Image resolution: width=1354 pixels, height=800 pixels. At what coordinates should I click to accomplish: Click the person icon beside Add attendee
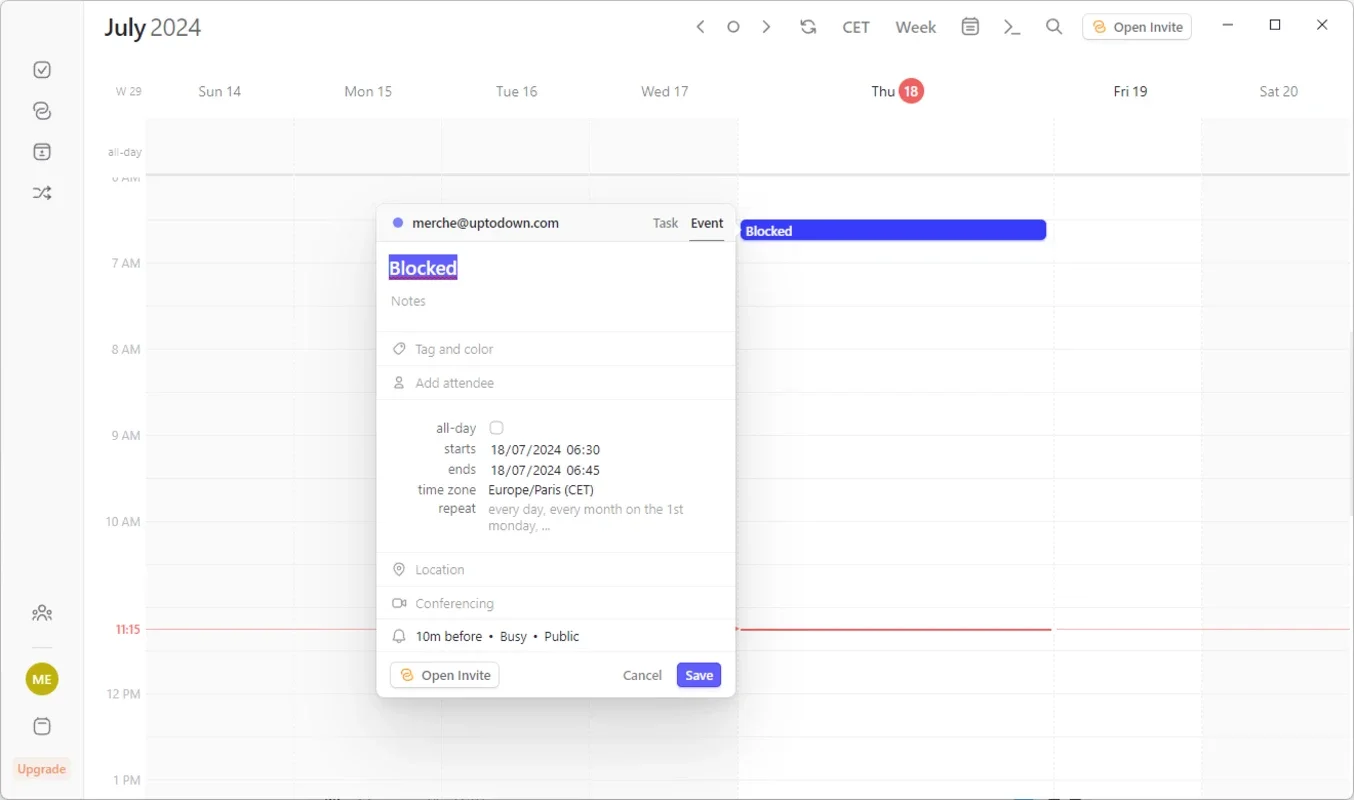coord(399,383)
